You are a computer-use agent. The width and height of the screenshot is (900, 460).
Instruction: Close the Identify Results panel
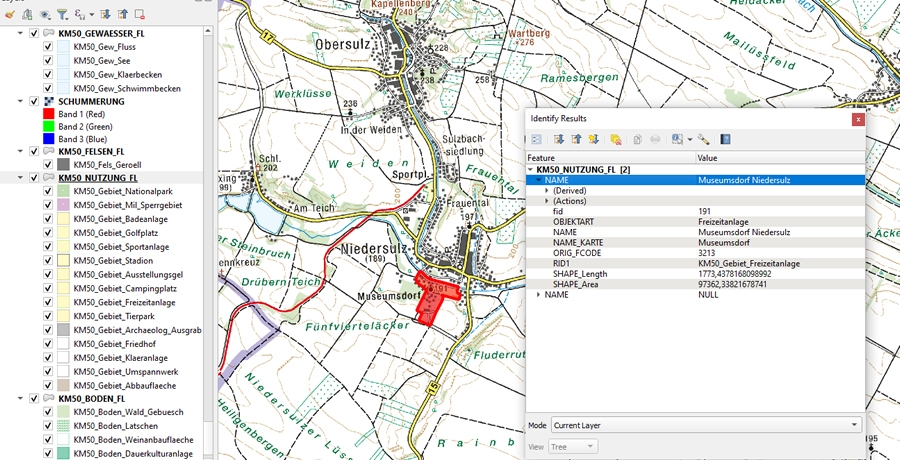pyautogui.click(x=858, y=119)
